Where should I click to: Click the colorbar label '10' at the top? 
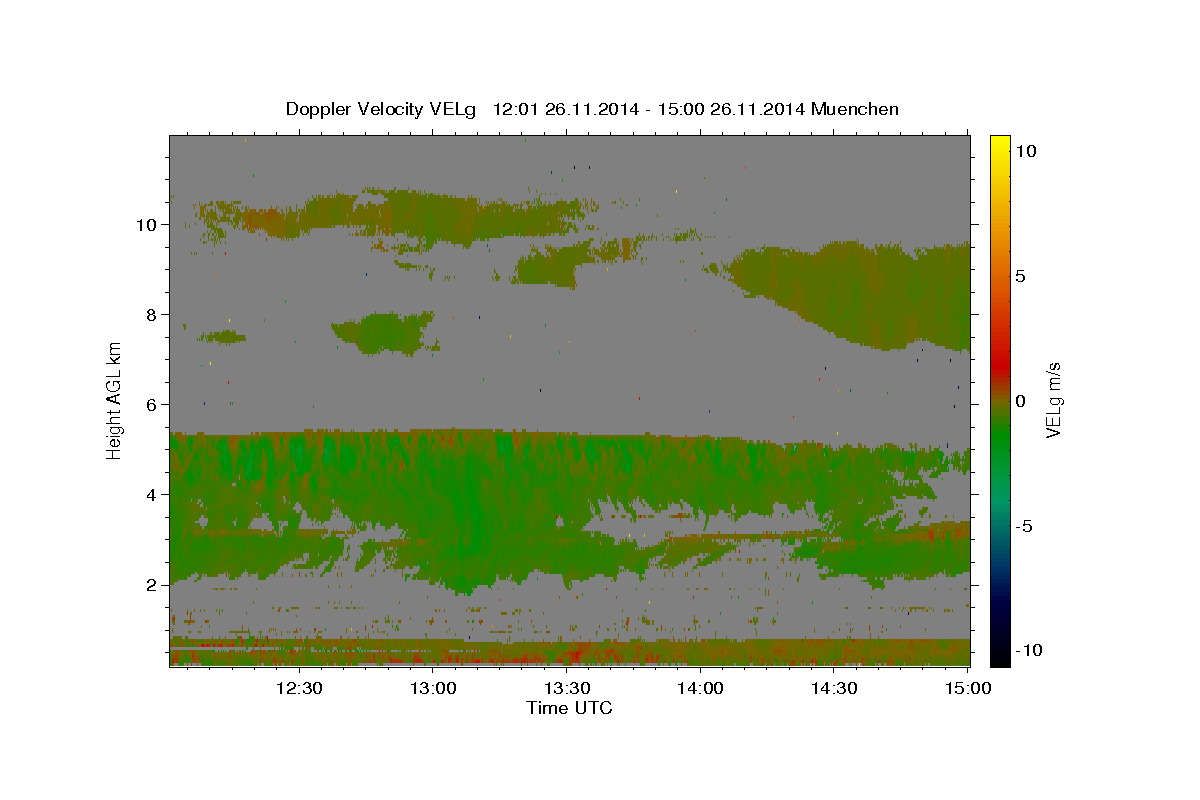[1026, 150]
